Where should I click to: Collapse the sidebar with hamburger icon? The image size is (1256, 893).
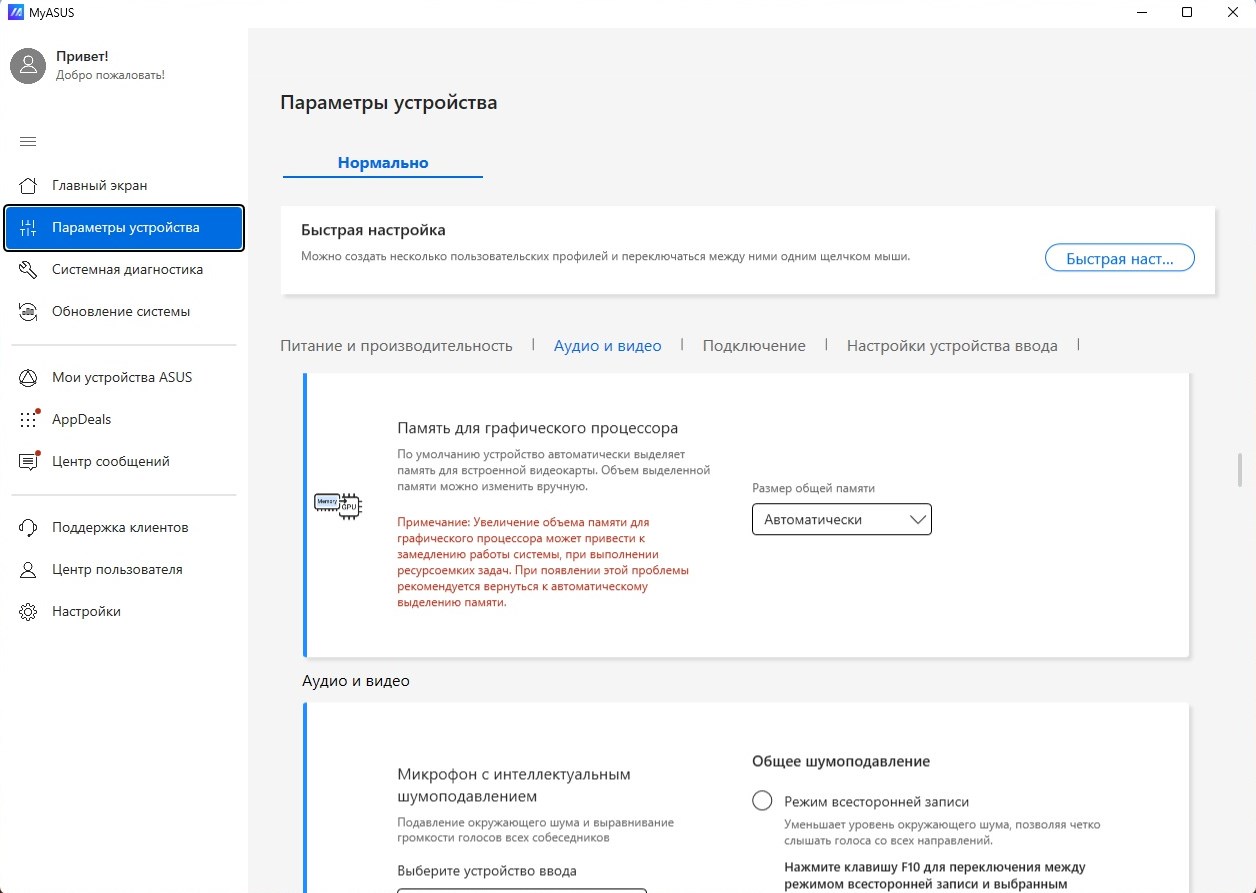[x=28, y=141]
